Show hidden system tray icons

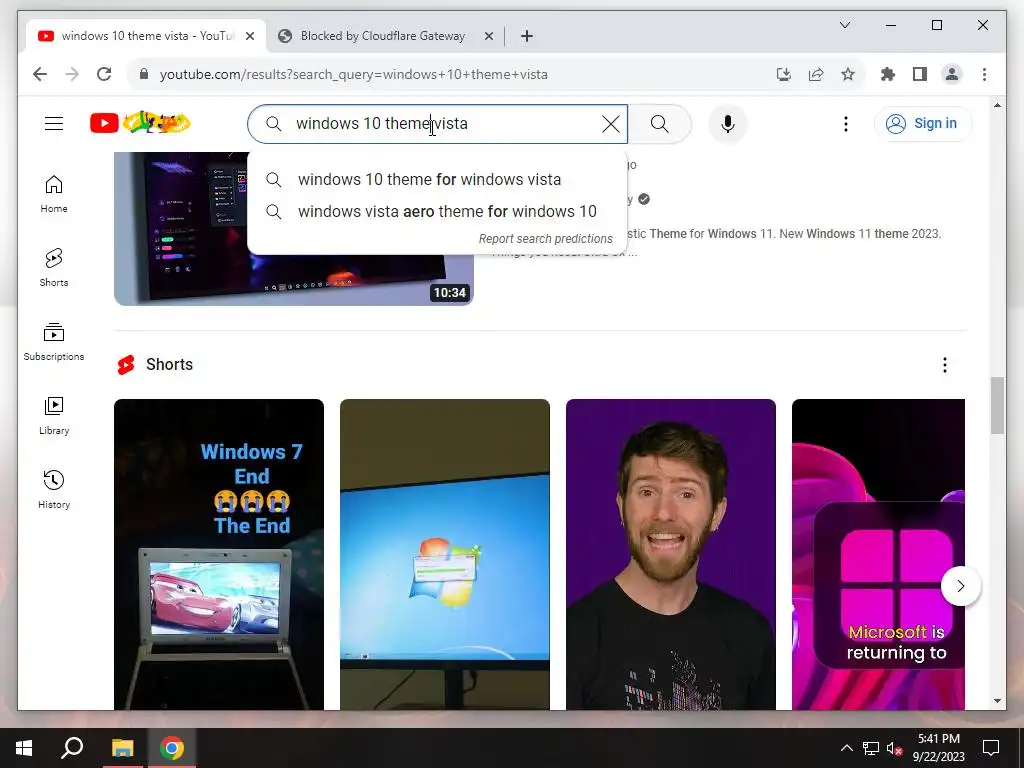point(846,748)
